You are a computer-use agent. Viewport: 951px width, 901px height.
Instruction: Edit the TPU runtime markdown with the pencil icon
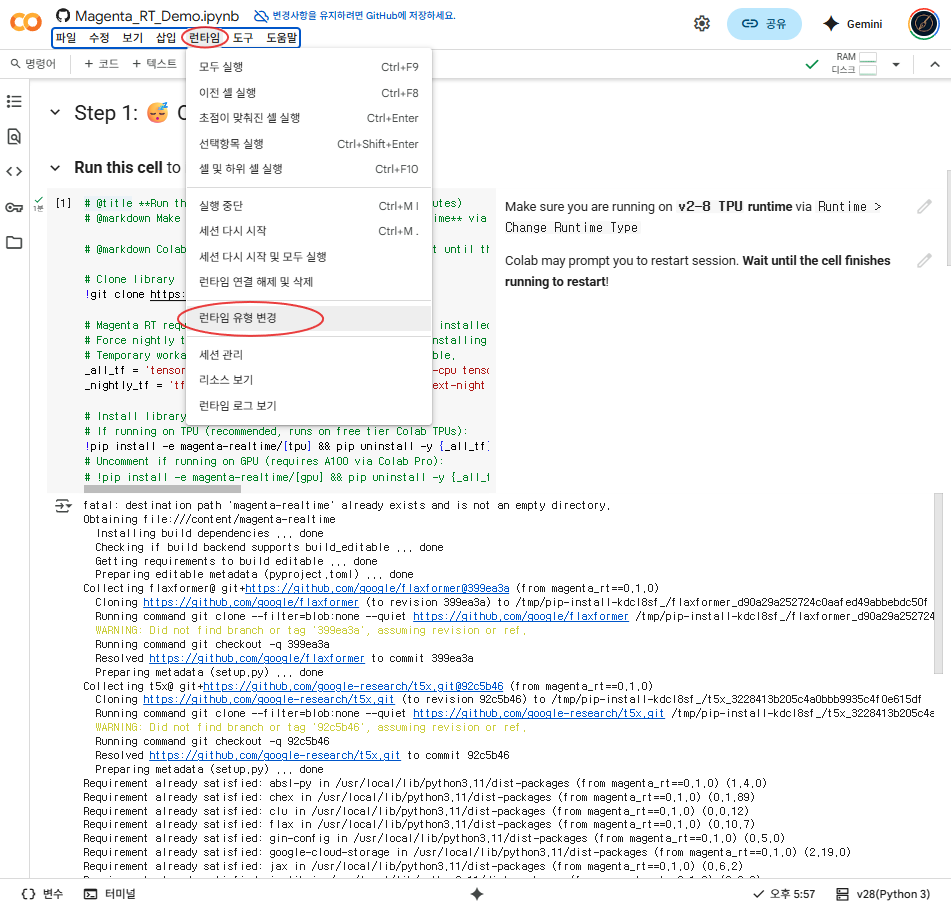click(x=924, y=207)
